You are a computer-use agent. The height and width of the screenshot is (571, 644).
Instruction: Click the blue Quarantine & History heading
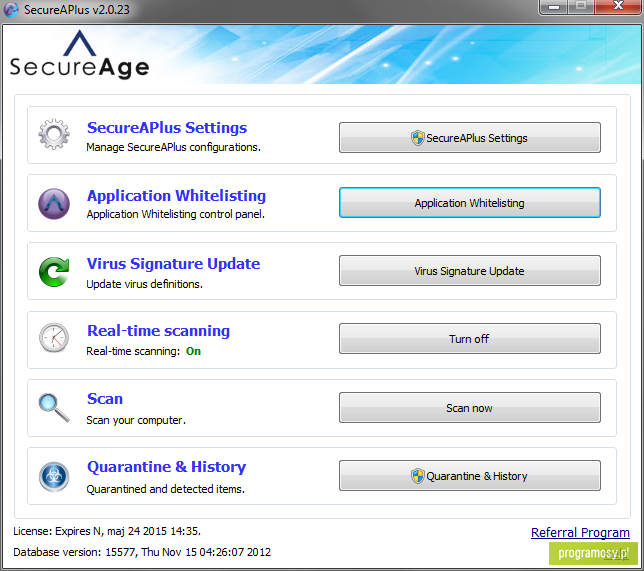point(166,467)
